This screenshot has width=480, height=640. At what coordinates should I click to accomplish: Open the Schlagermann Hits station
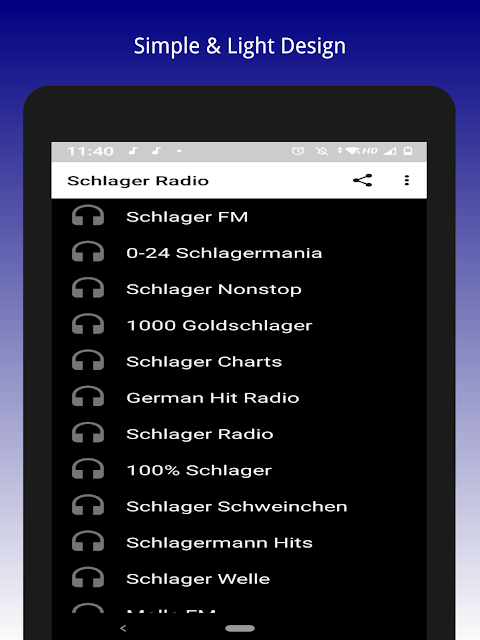coord(239,542)
